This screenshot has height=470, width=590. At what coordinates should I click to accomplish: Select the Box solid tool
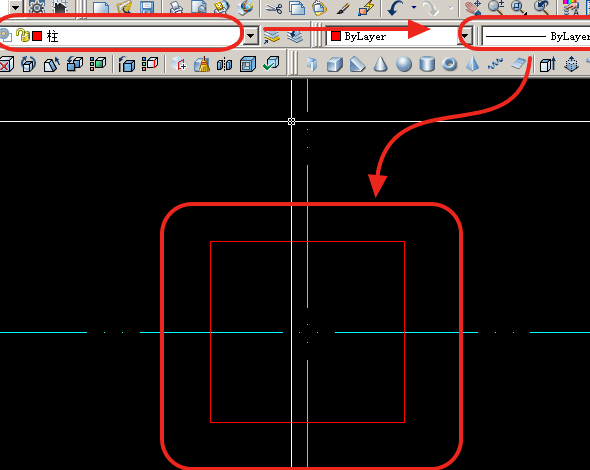(335, 64)
